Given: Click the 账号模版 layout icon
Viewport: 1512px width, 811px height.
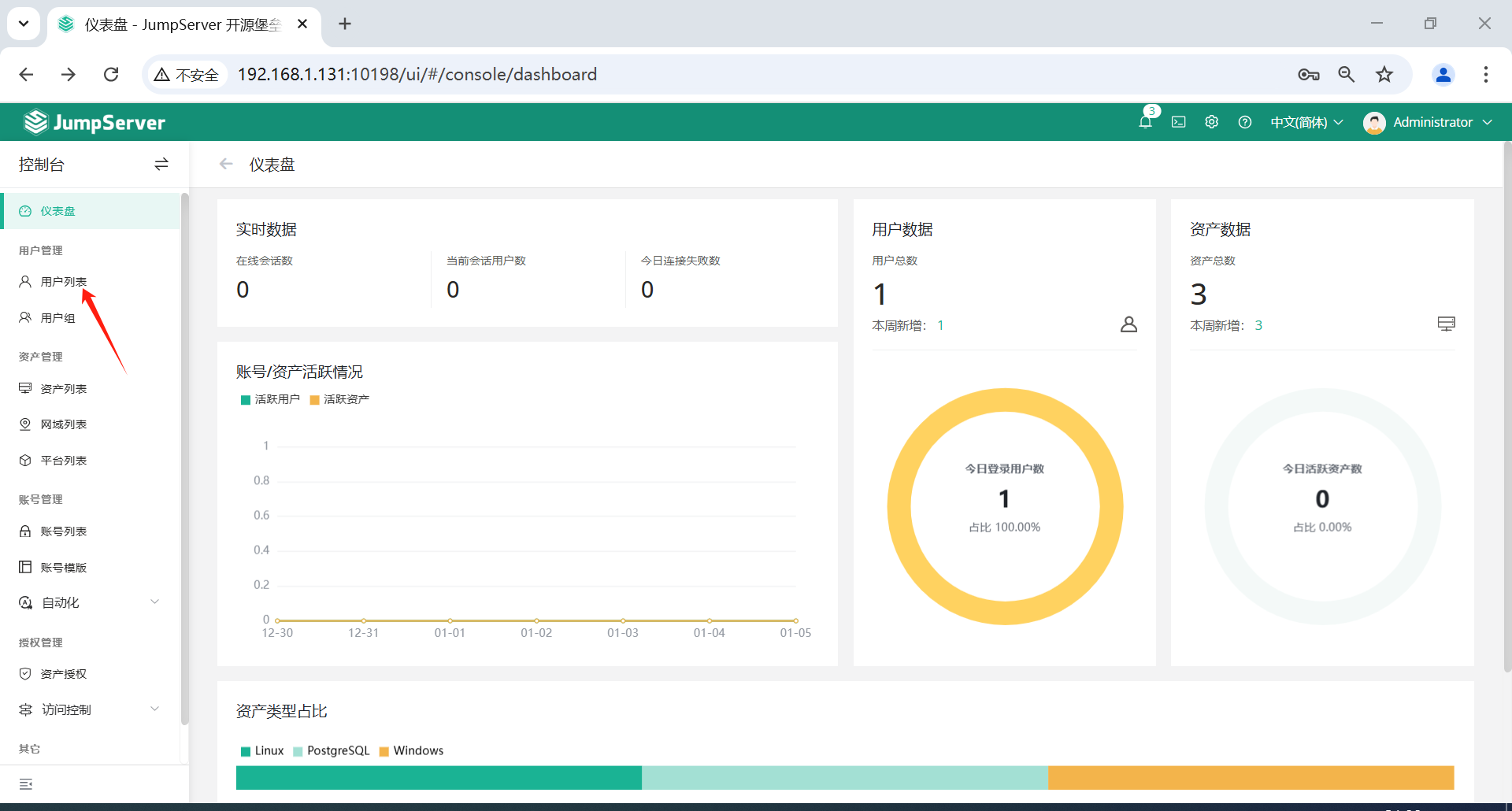Looking at the screenshot, I should [25, 568].
